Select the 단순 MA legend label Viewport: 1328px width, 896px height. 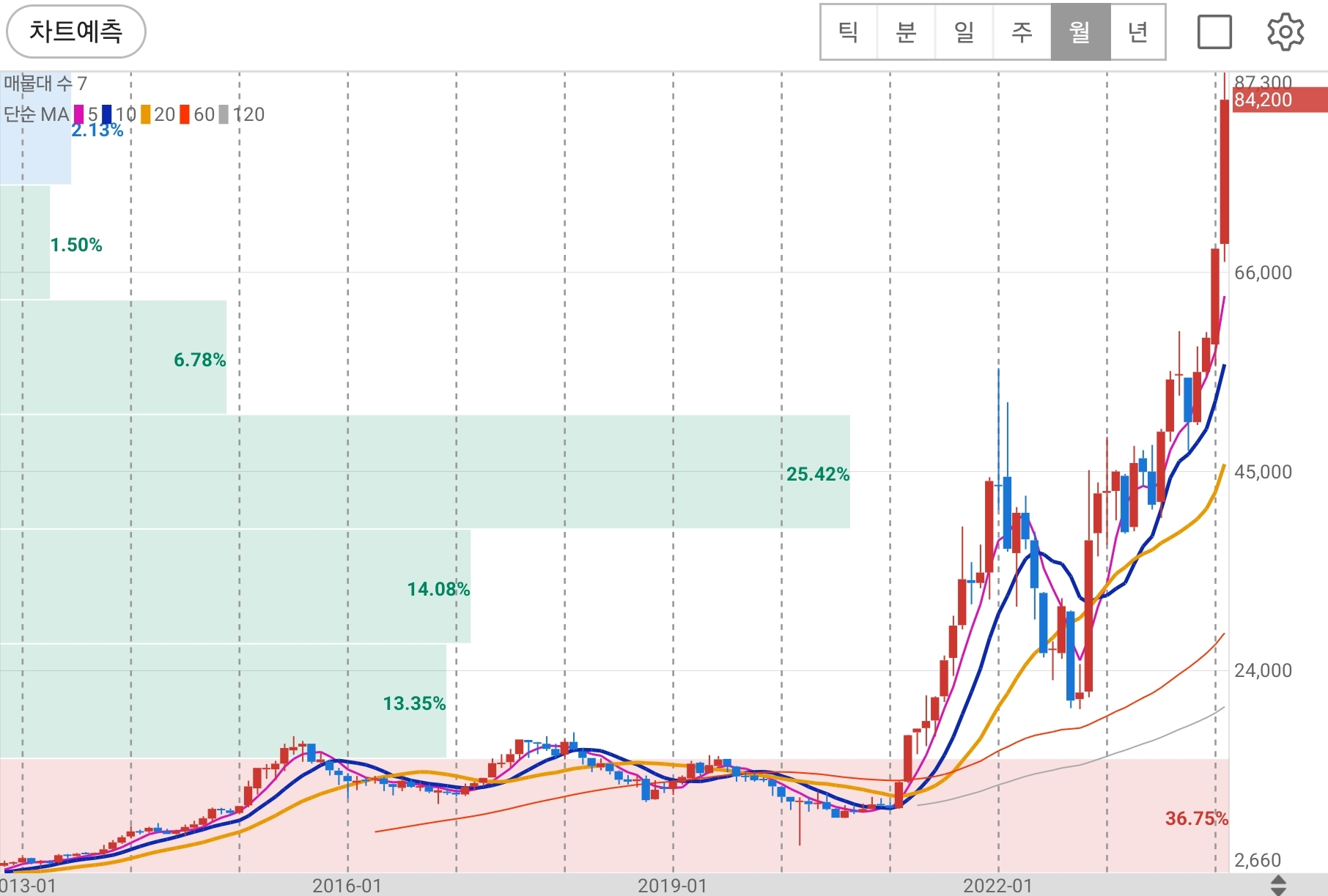[37, 114]
